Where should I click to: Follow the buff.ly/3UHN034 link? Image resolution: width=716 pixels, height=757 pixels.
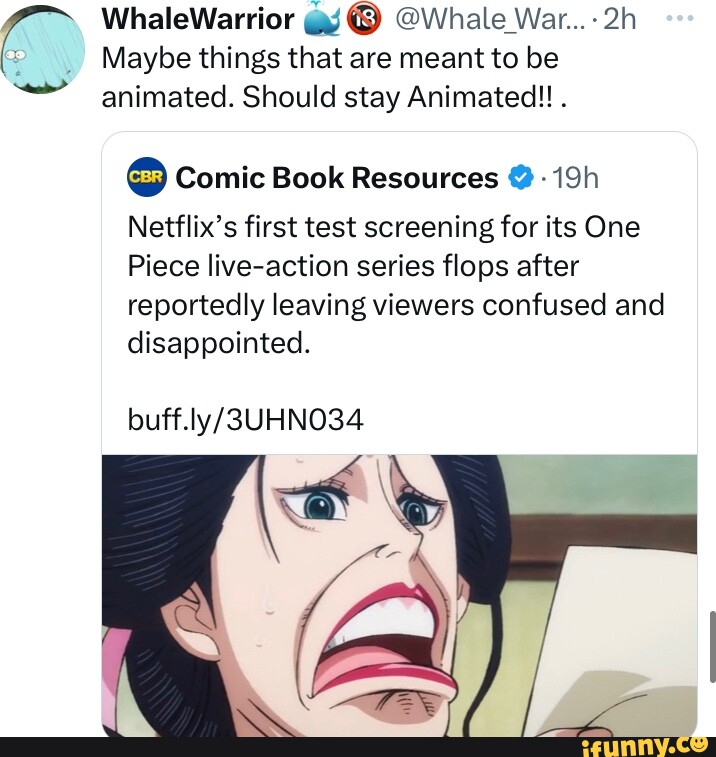click(247, 418)
